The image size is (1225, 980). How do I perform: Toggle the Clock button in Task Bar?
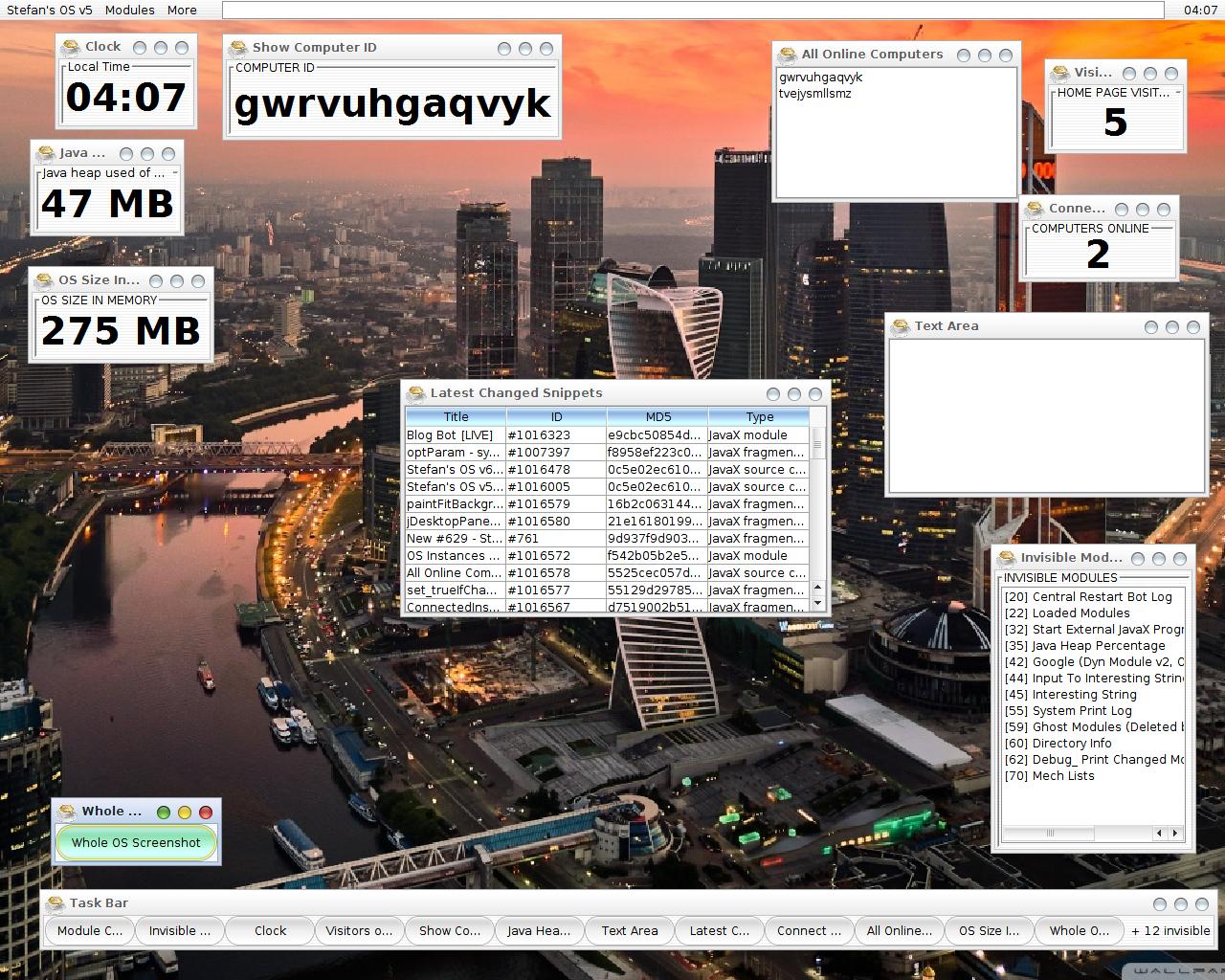coord(270,931)
